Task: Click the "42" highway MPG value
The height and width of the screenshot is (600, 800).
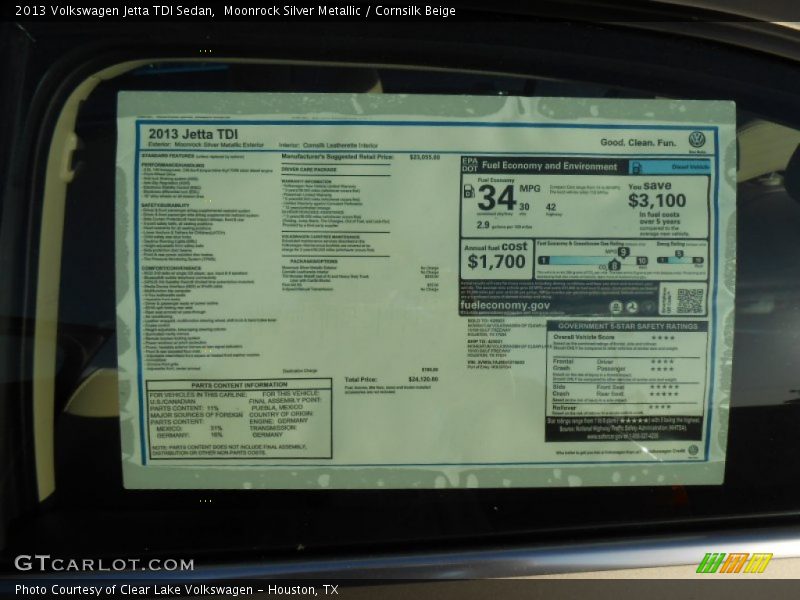Action: click(x=551, y=207)
